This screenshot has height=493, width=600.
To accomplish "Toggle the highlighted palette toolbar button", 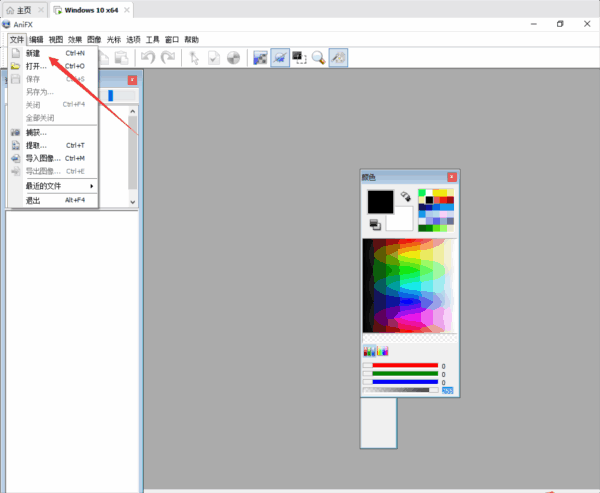I will pos(339,59).
